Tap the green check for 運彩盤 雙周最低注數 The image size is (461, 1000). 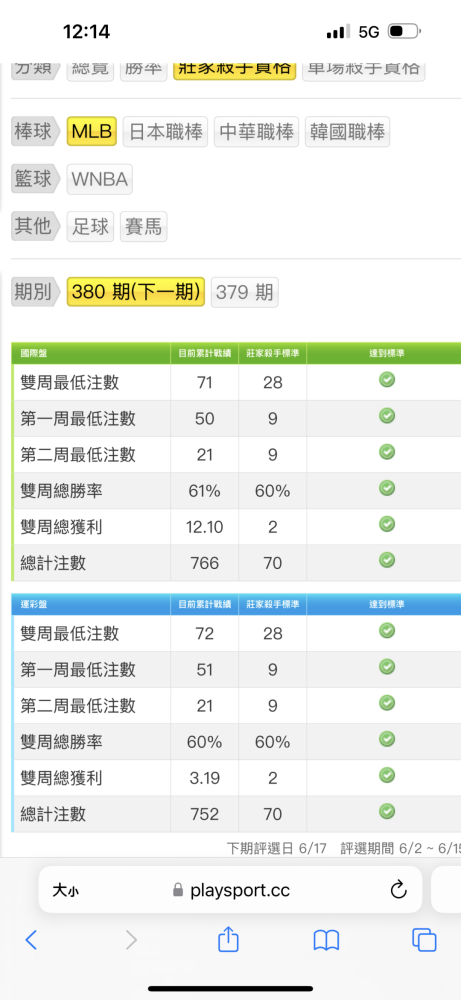386,631
